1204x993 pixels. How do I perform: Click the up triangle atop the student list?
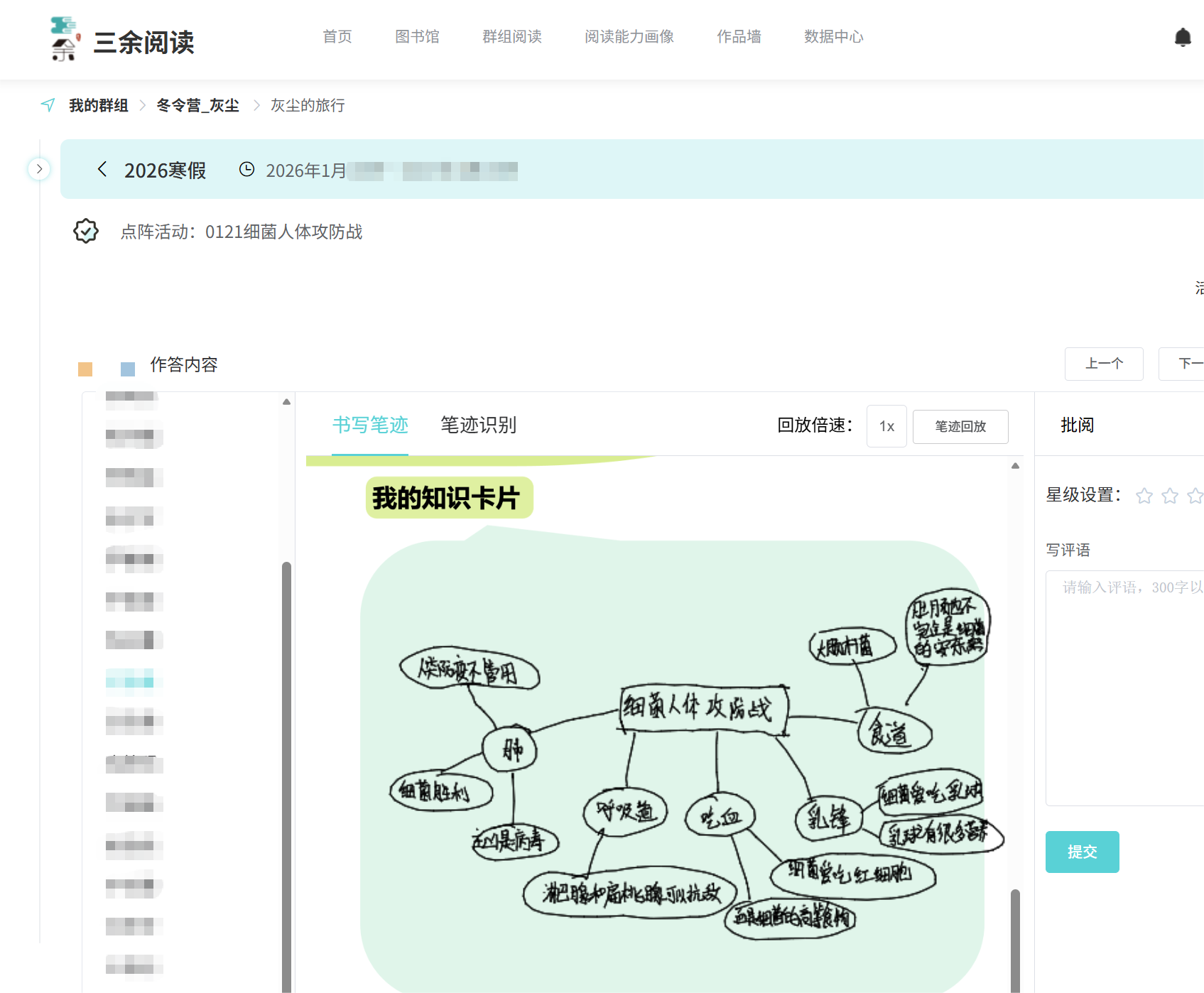point(286,401)
